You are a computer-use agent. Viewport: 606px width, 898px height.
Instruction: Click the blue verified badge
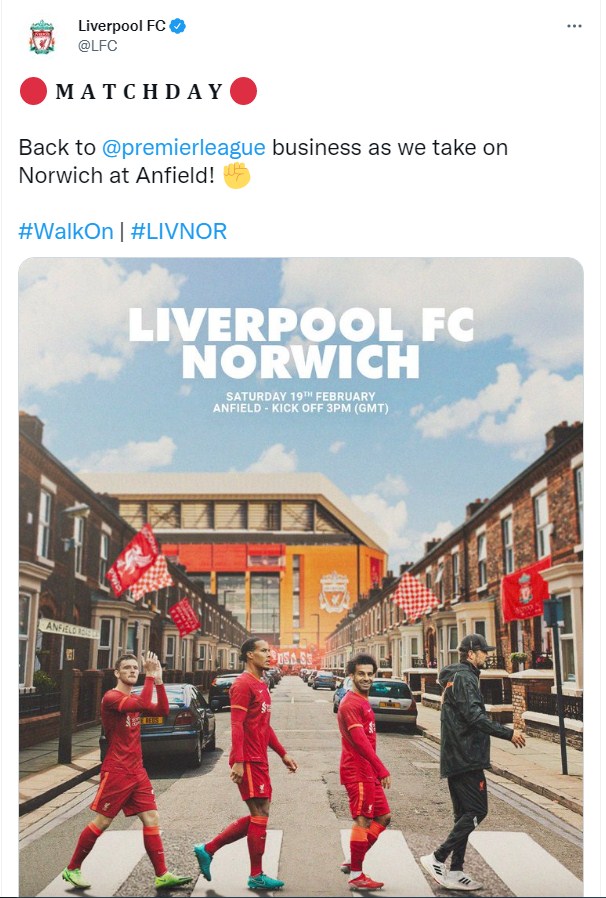[x=178, y=26]
